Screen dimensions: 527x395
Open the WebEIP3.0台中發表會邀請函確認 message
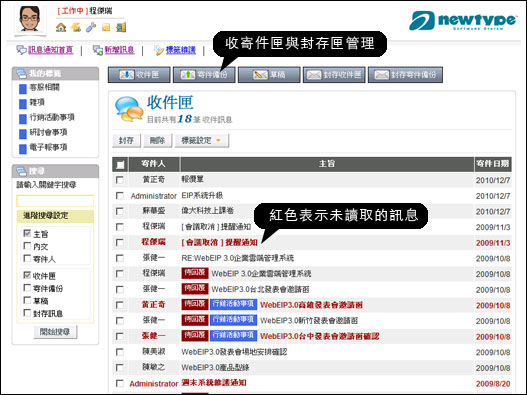(320, 336)
